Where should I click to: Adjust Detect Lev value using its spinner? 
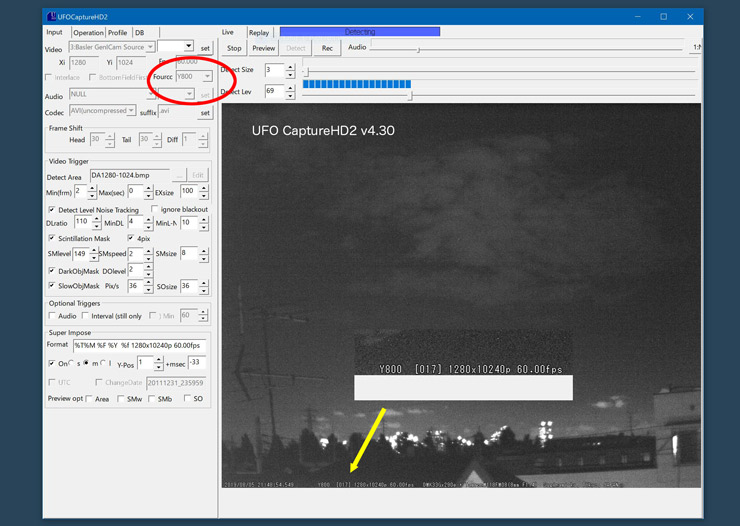[290, 91]
